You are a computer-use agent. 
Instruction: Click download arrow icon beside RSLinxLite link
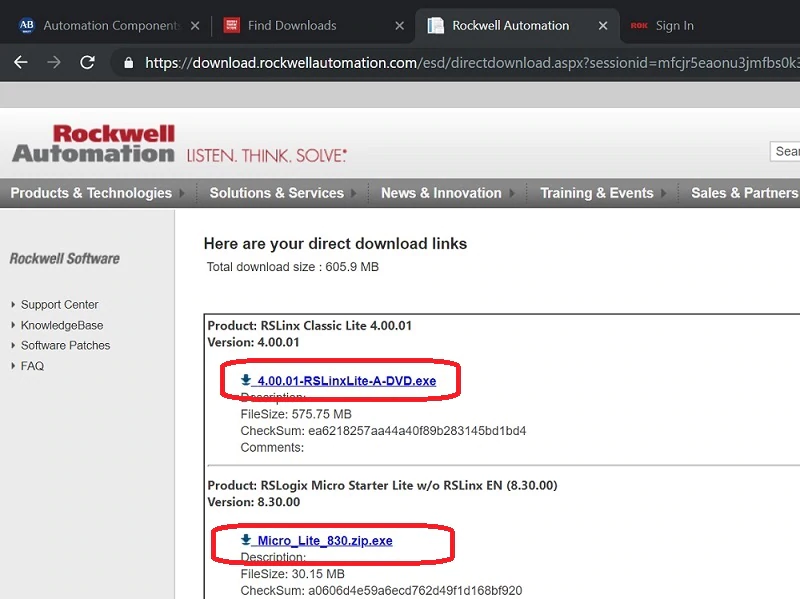246,380
